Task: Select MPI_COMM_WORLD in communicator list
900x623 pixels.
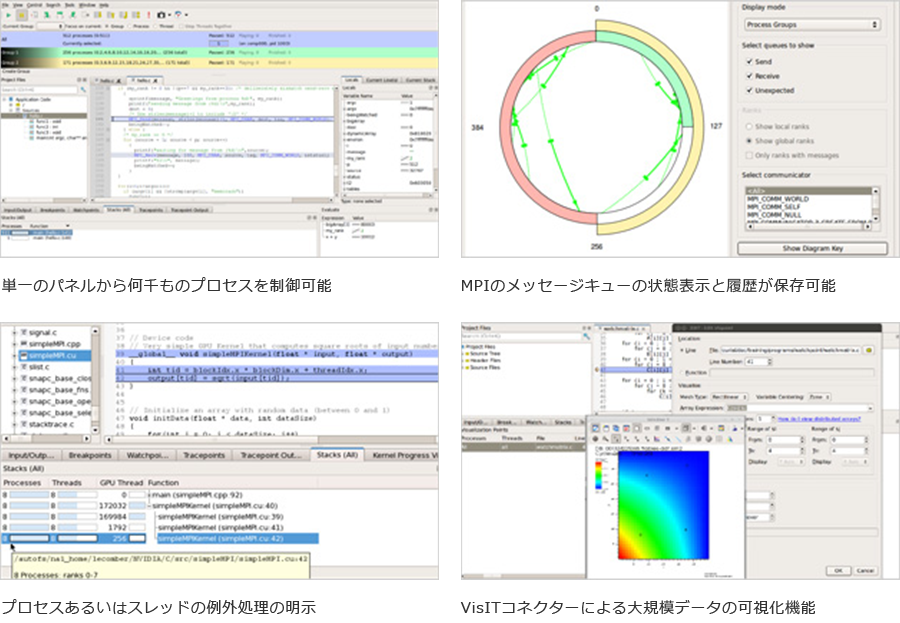Action: (778, 199)
